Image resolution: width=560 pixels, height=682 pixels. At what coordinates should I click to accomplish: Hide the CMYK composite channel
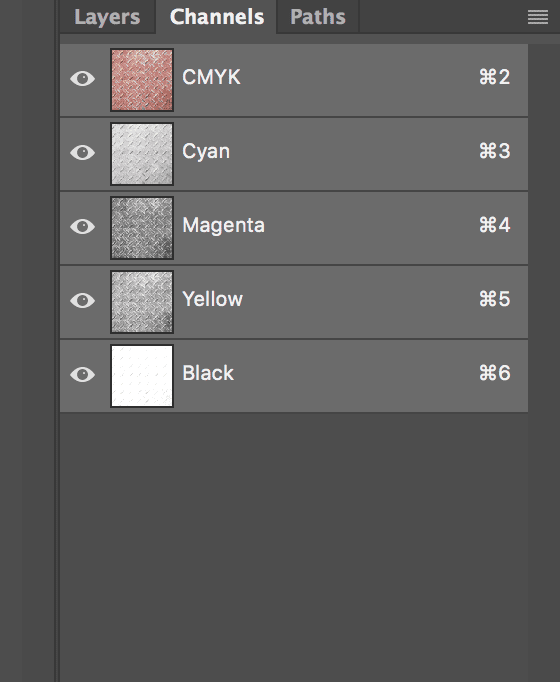tap(83, 79)
